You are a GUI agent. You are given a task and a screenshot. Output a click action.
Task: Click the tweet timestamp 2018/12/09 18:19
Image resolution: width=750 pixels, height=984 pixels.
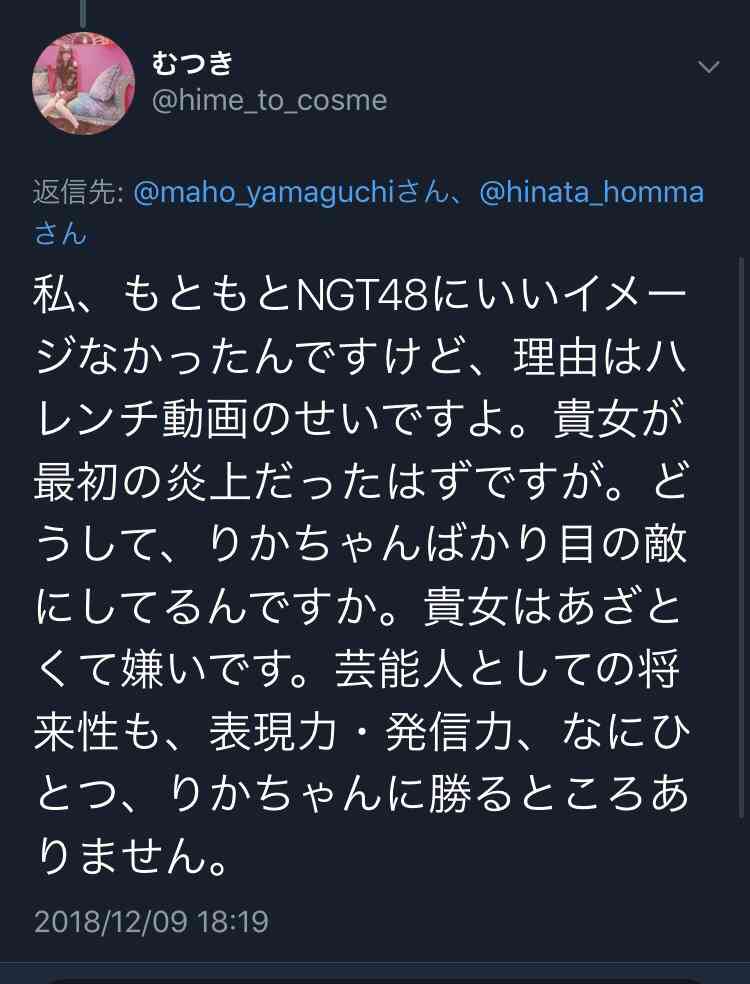[151, 921]
